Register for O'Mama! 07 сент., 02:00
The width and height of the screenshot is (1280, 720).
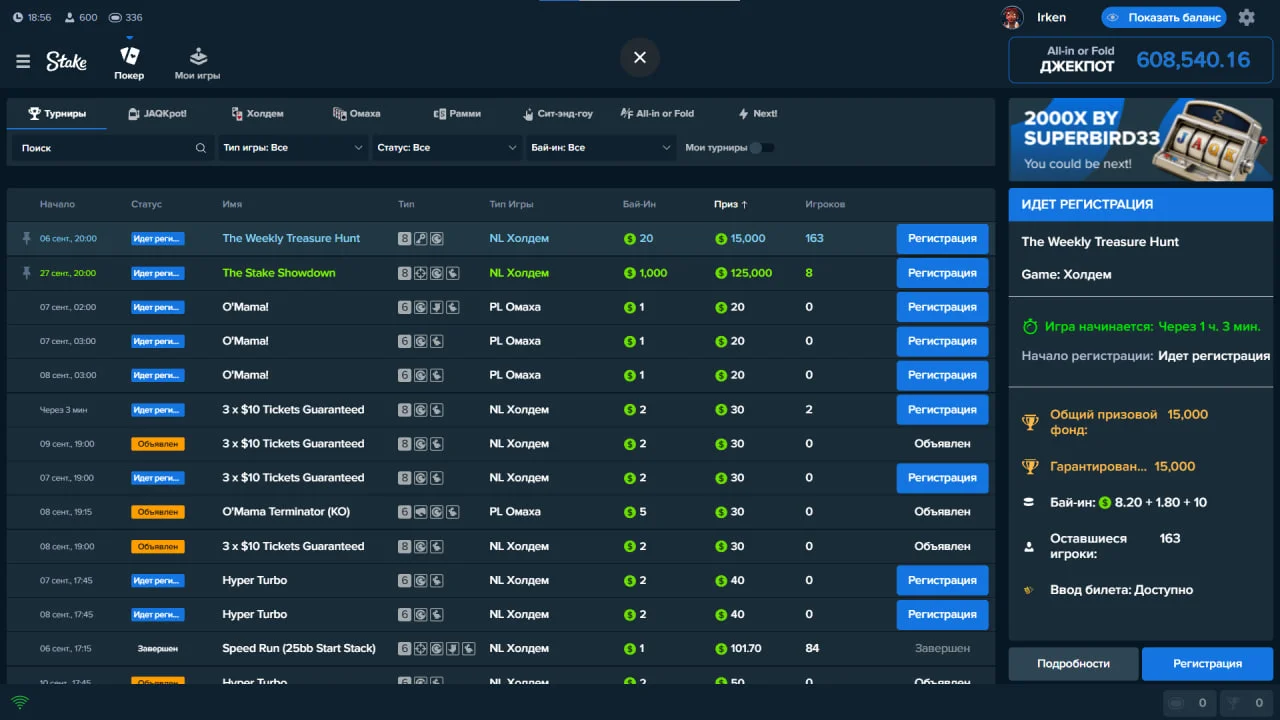(x=942, y=307)
